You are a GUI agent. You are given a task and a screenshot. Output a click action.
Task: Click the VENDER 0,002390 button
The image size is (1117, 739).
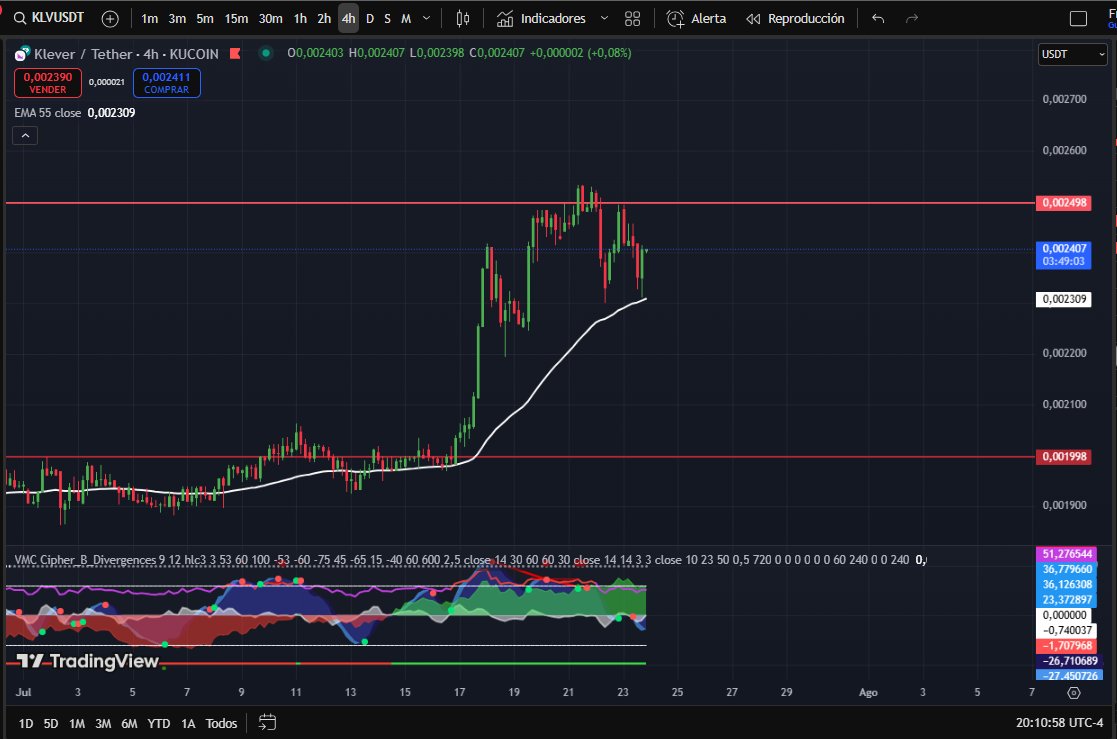click(48, 83)
